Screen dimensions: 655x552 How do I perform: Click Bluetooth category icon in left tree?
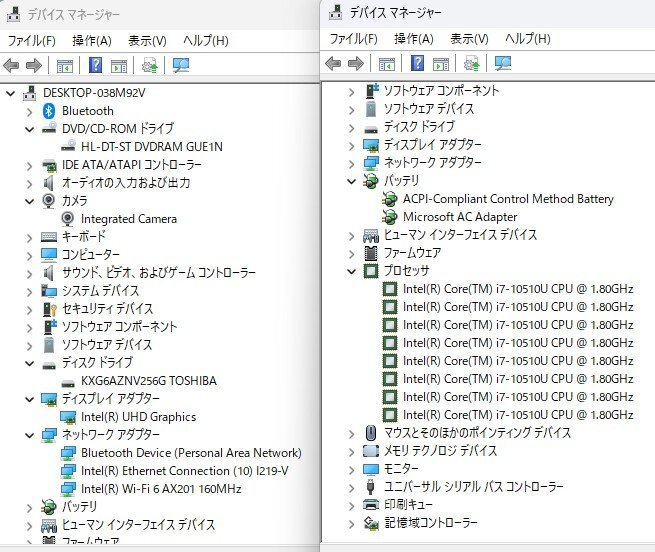[49, 111]
